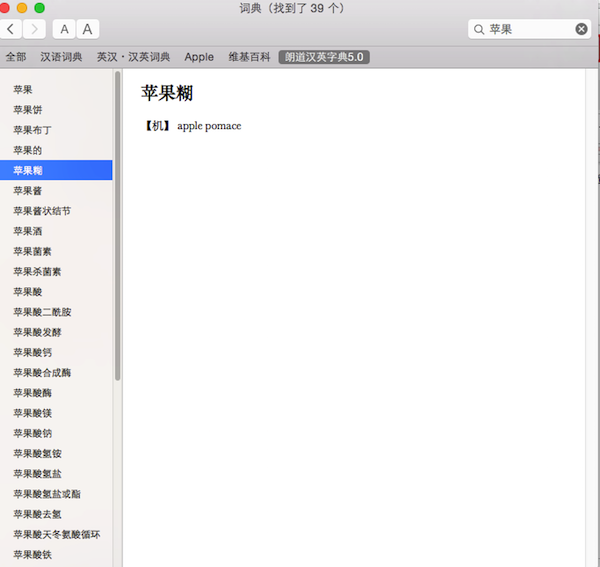The image size is (600, 567).
Task: Minimize the window with the yellow button
Action: click(x=22, y=8)
